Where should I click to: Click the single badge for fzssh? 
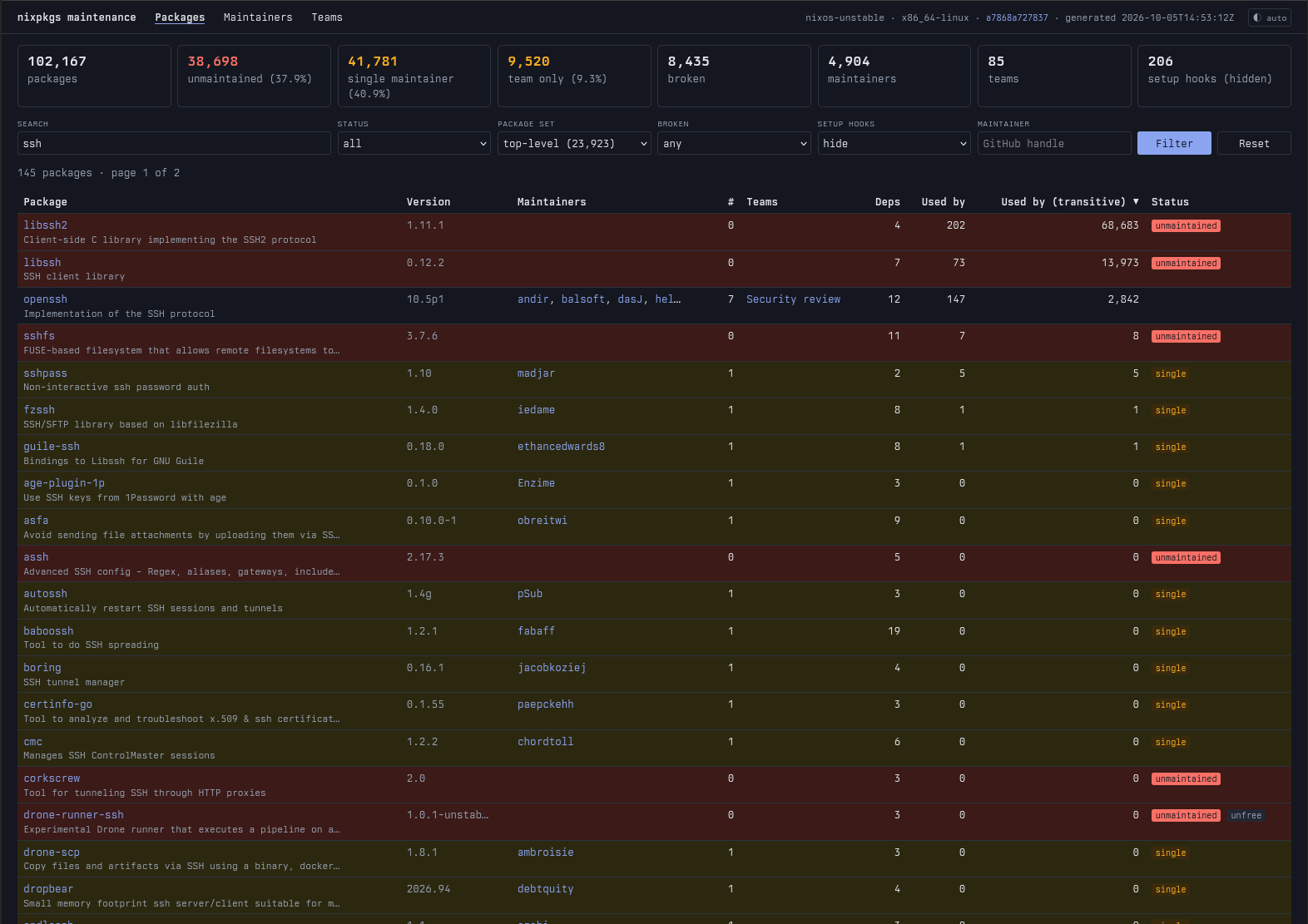(x=1171, y=410)
